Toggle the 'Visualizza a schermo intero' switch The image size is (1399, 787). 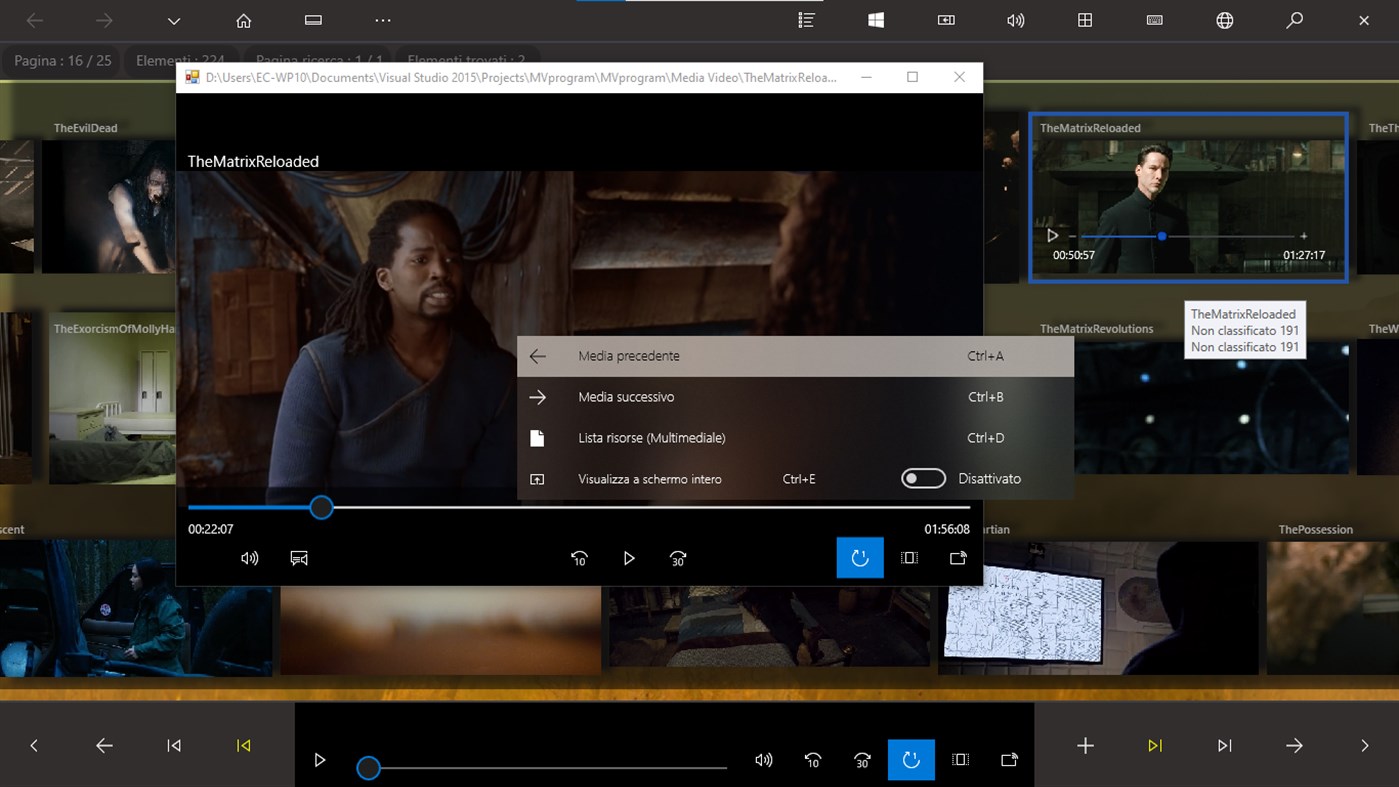pos(922,479)
